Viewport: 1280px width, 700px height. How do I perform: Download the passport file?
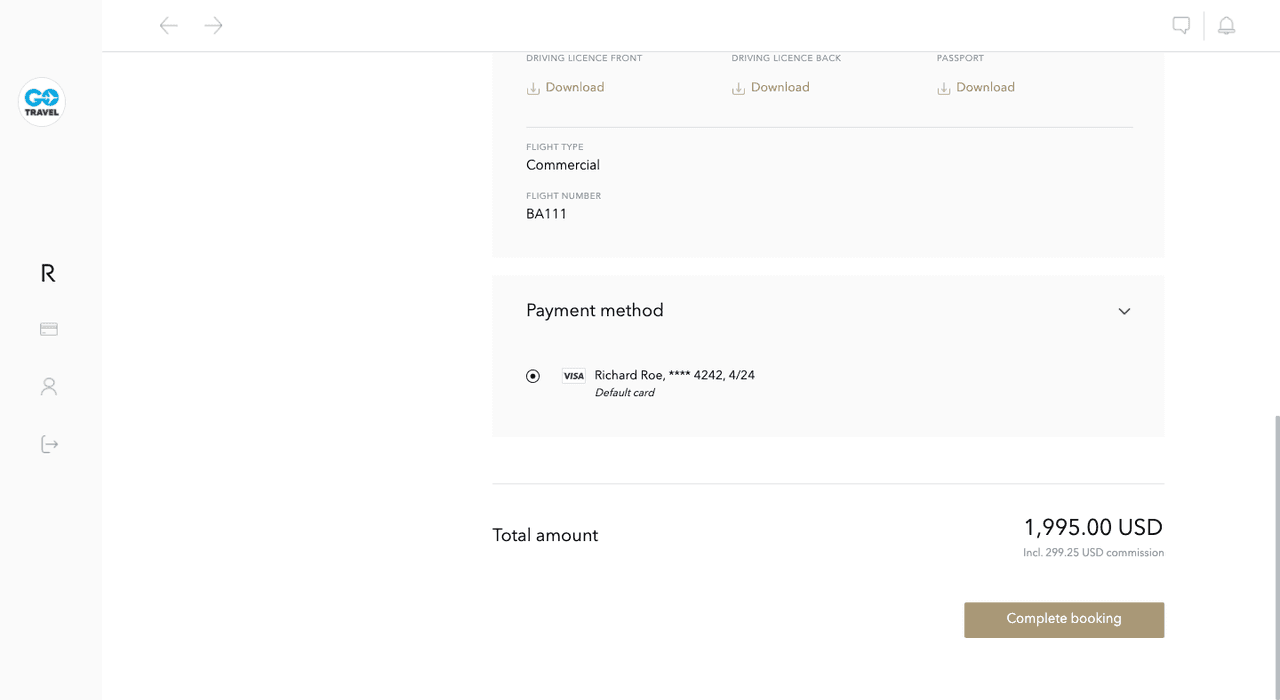coord(984,88)
